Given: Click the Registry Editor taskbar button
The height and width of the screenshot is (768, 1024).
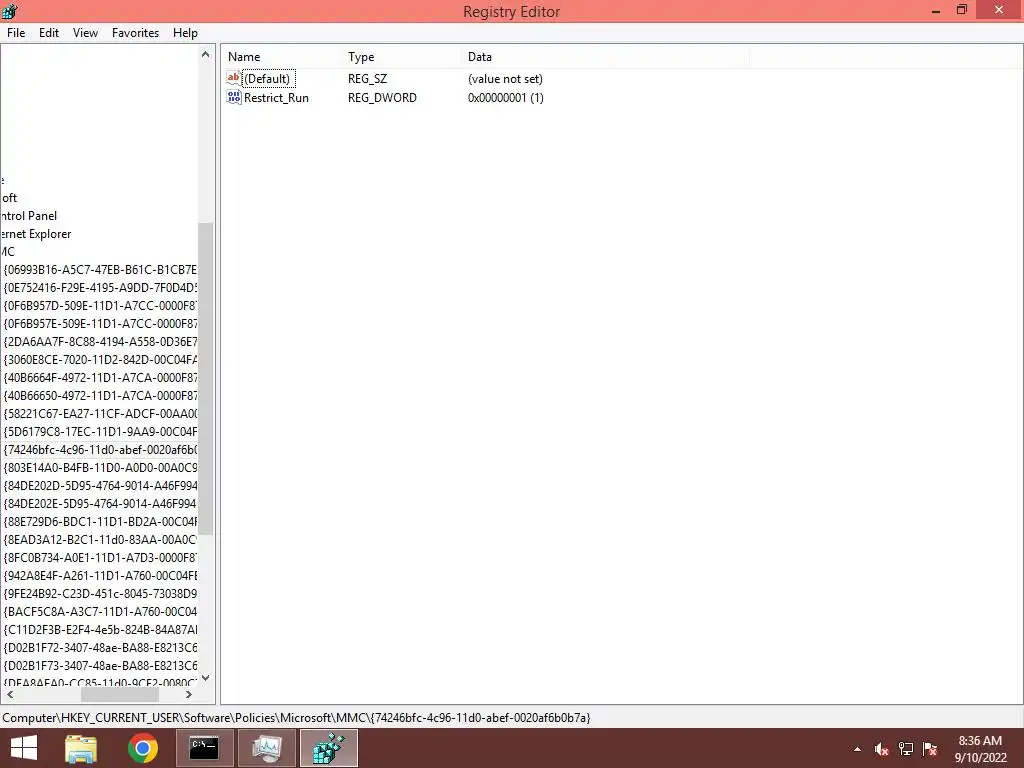Looking at the screenshot, I should (328, 748).
